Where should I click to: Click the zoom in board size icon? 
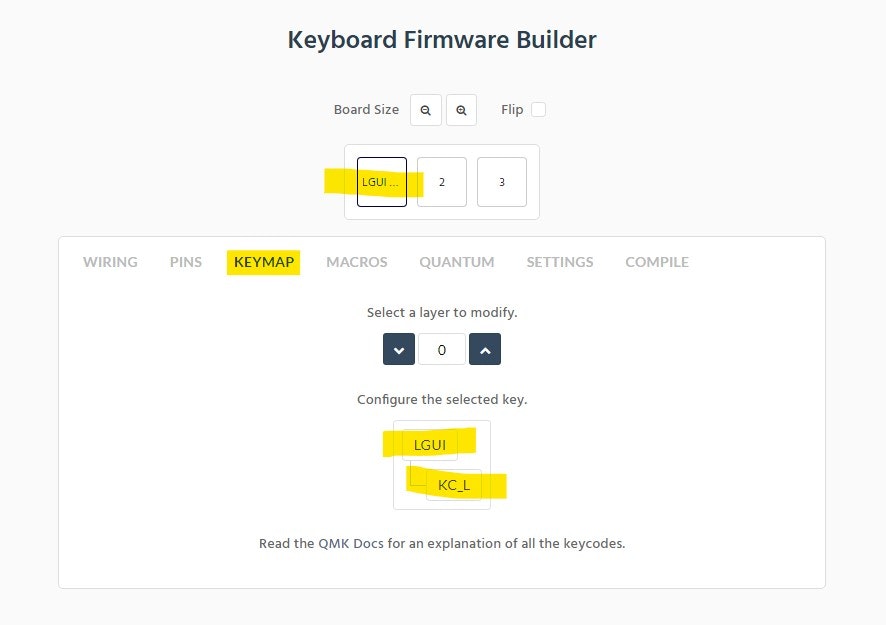coord(461,110)
